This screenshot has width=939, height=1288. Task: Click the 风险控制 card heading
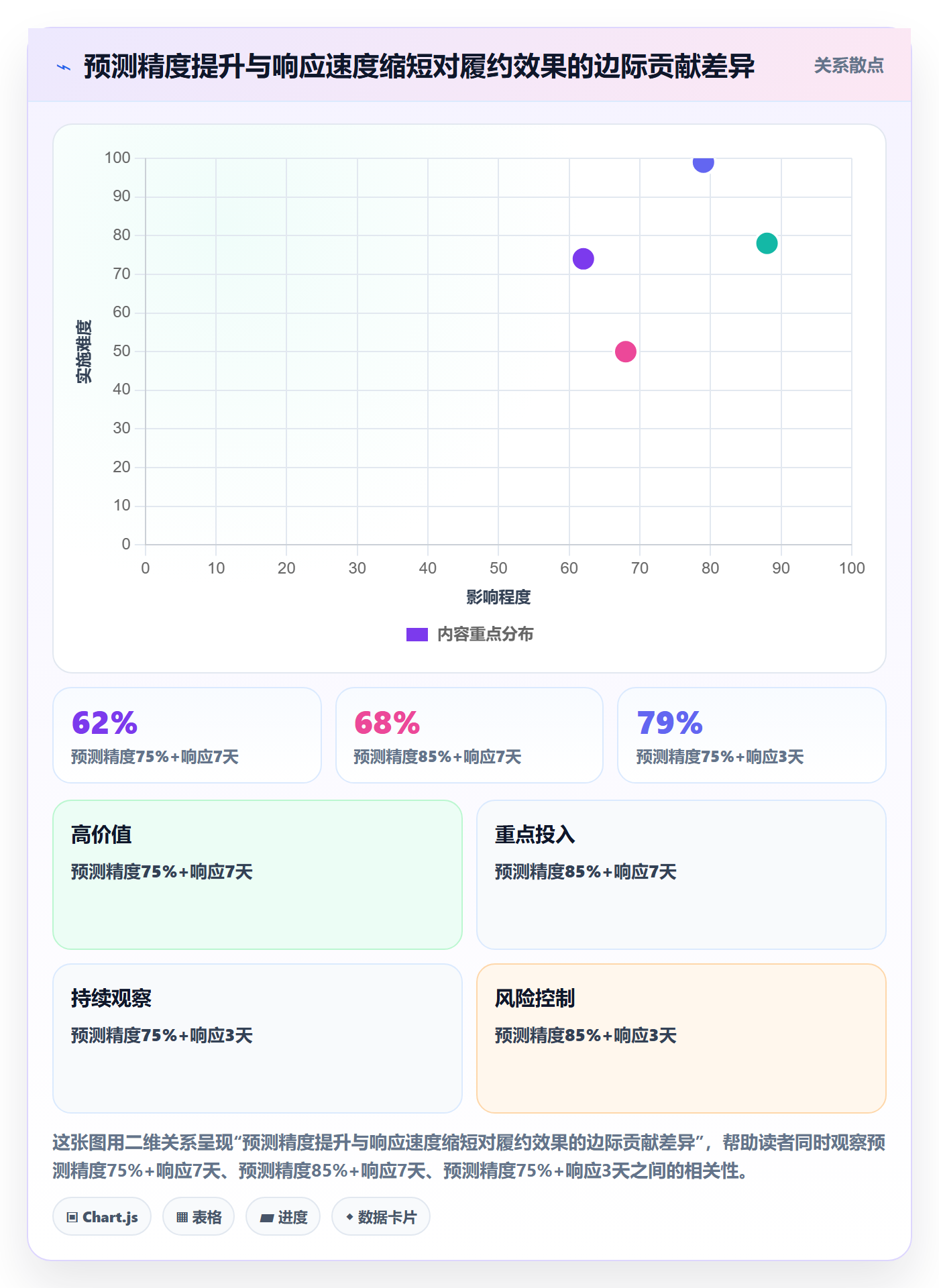click(535, 998)
